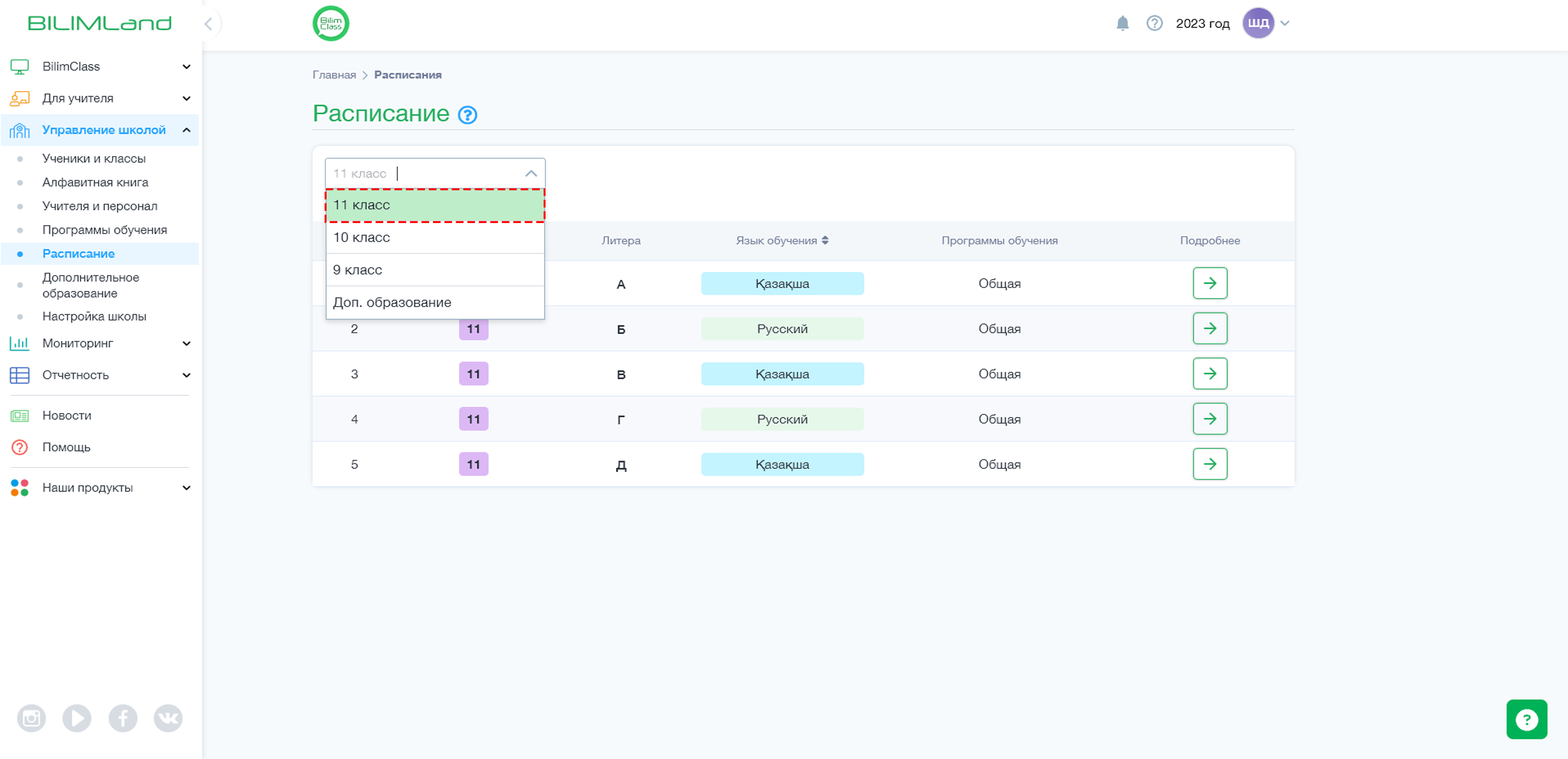Screen dimensions: 1568x759
Task: Open Настройка школы menu item
Action: click(x=94, y=316)
